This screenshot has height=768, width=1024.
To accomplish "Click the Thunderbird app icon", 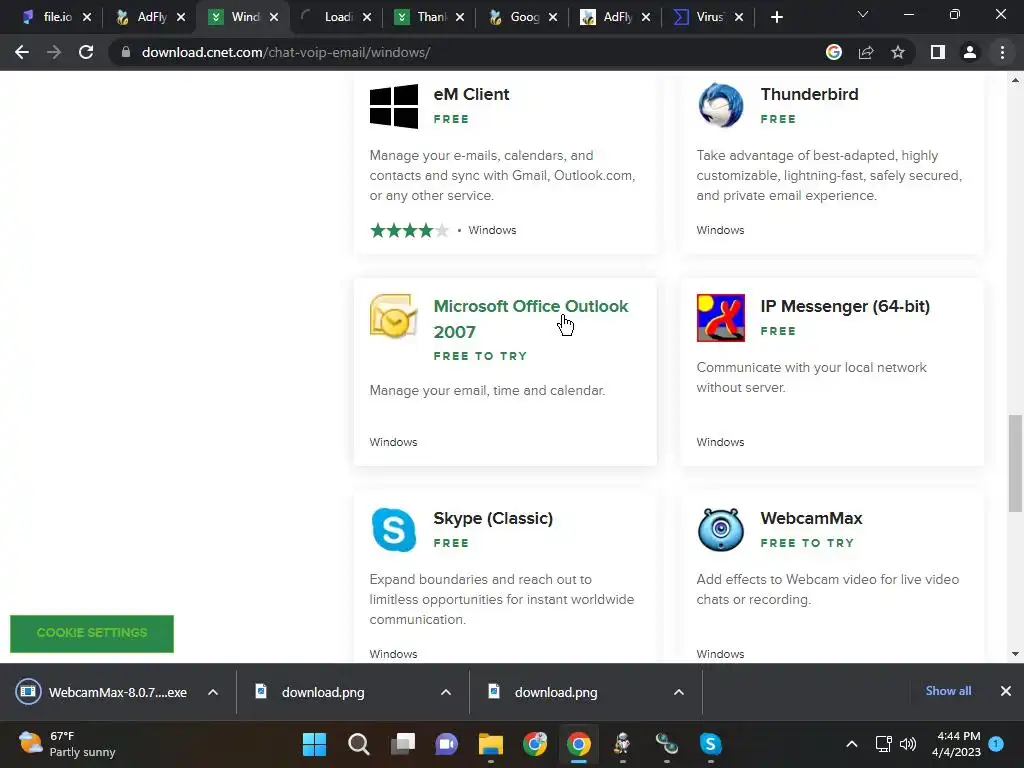I will [720, 105].
